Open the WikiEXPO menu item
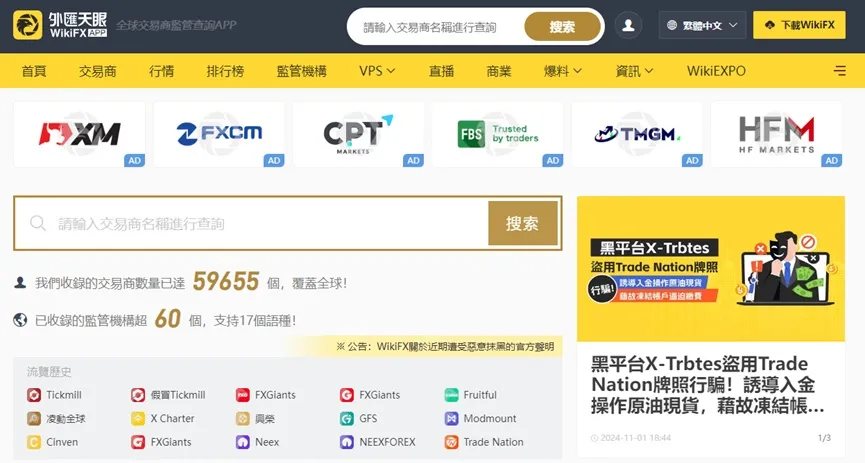Viewport: 865px width, 463px height. click(716, 71)
